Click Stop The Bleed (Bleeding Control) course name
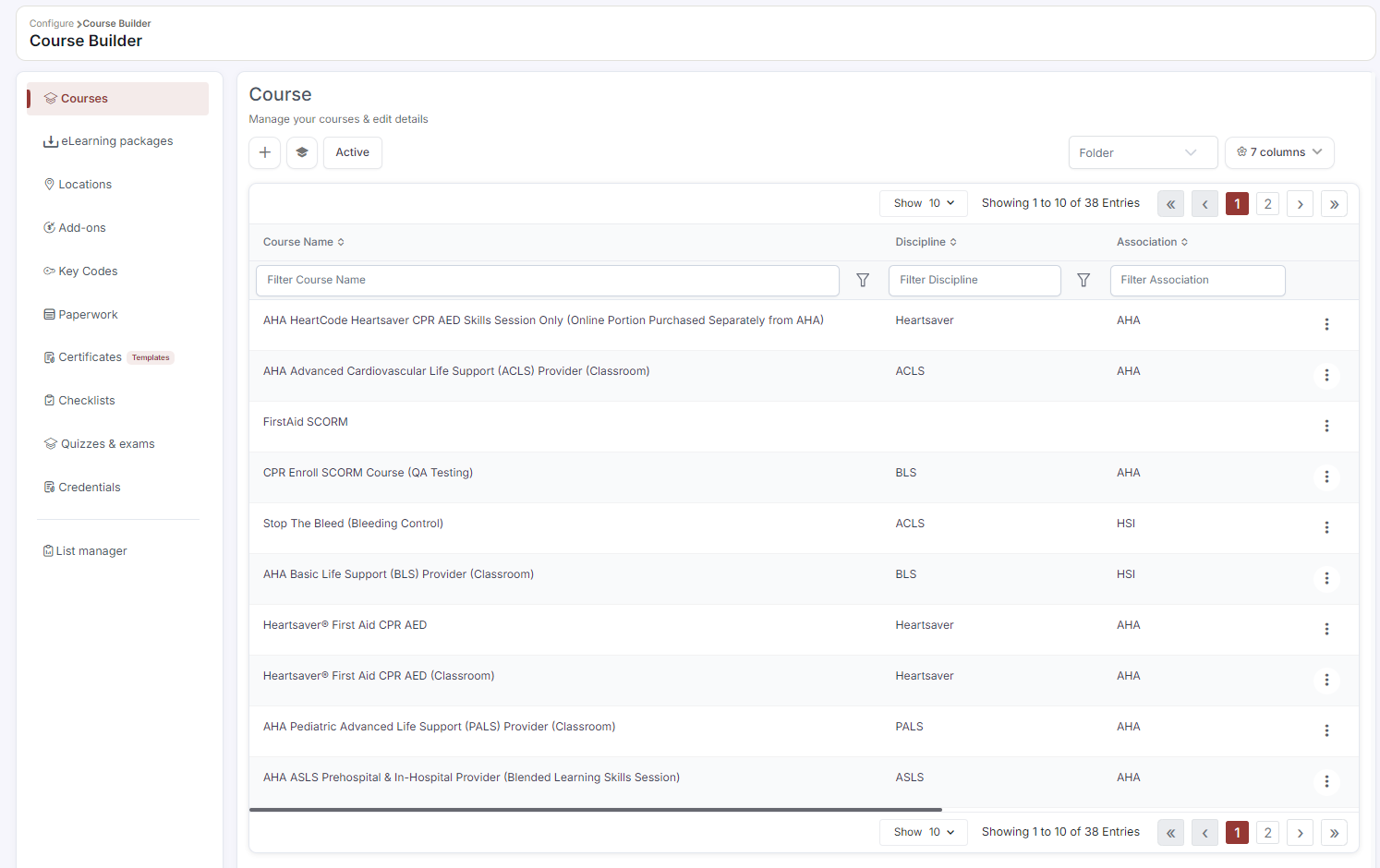Screen dimensions: 1380x868 [x=353, y=524]
